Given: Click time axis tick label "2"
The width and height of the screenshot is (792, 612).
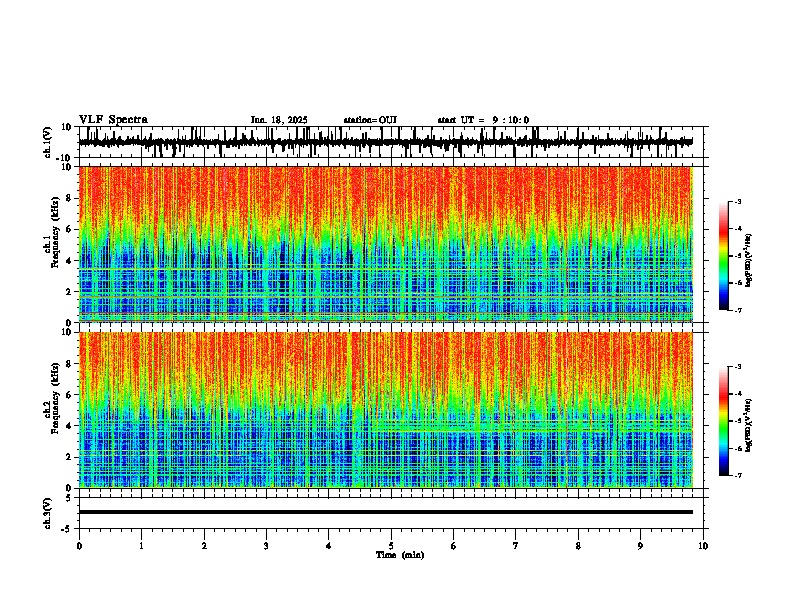Looking at the screenshot, I should (204, 546).
